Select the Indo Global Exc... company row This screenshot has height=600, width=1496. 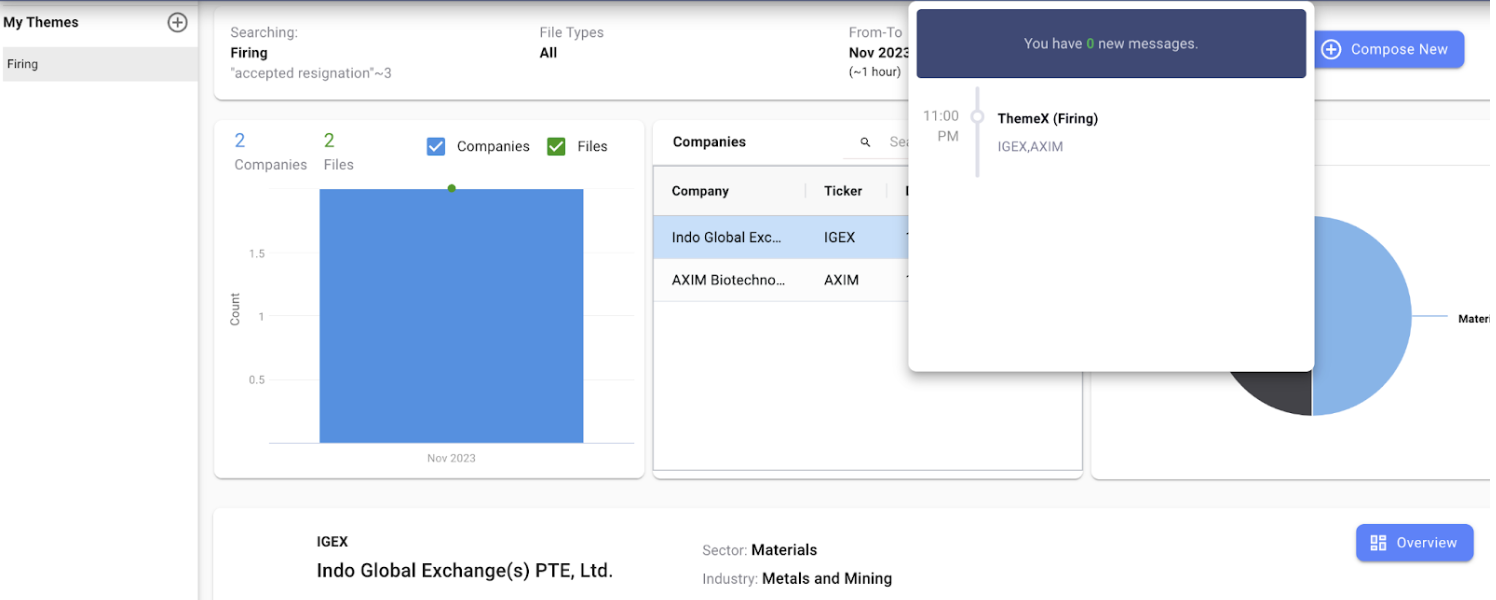coord(727,237)
